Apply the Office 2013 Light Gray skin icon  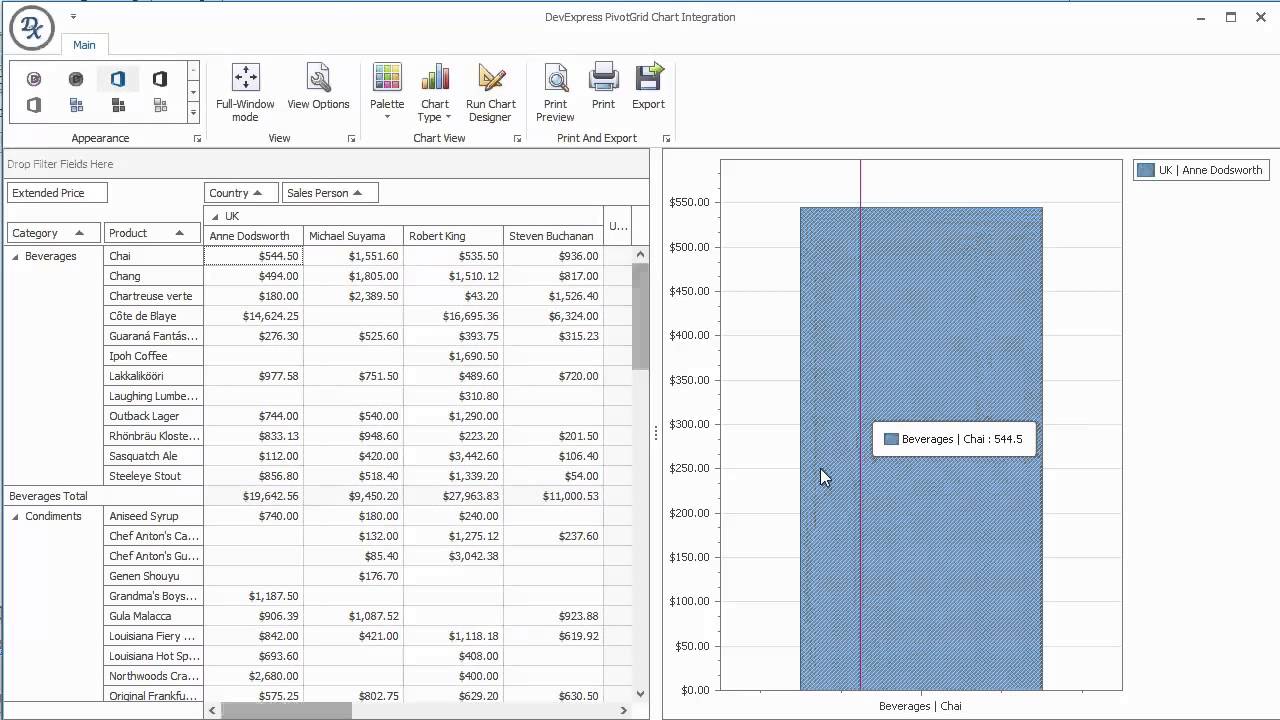pos(34,105)
